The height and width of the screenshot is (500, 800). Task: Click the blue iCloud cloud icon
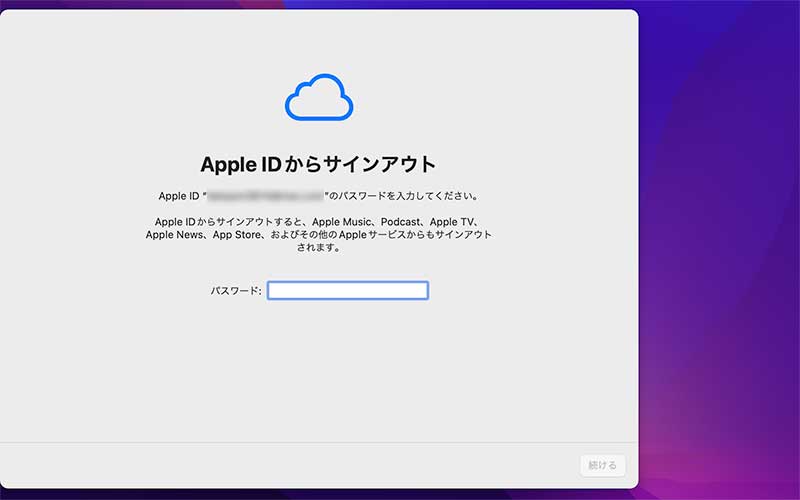319,97
